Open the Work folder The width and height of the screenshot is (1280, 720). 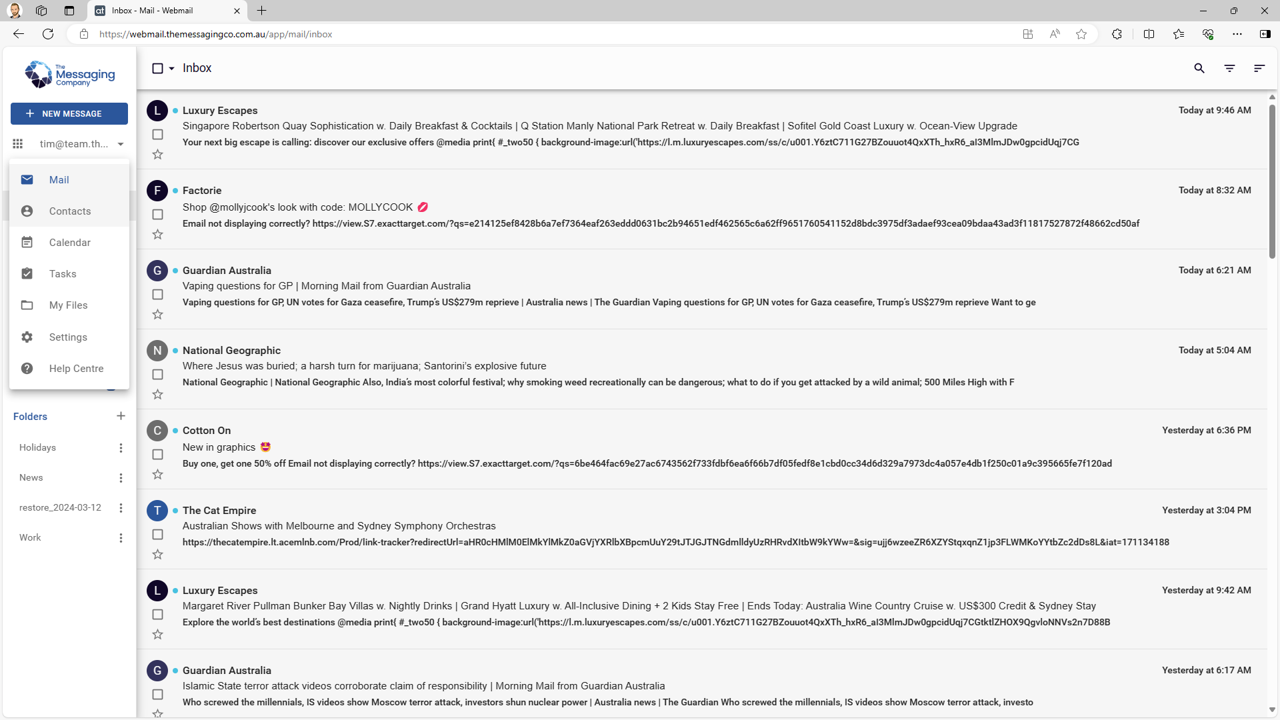(30, 538)
